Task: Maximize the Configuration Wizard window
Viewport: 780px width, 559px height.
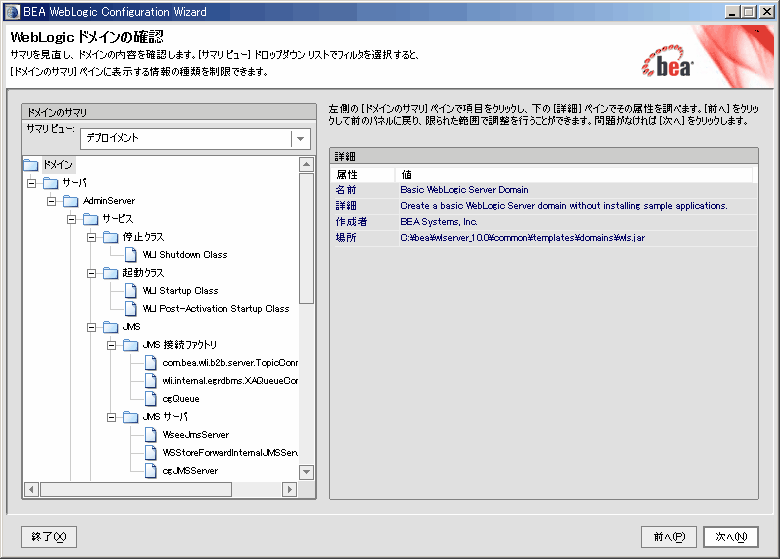Action: [749, 12]
